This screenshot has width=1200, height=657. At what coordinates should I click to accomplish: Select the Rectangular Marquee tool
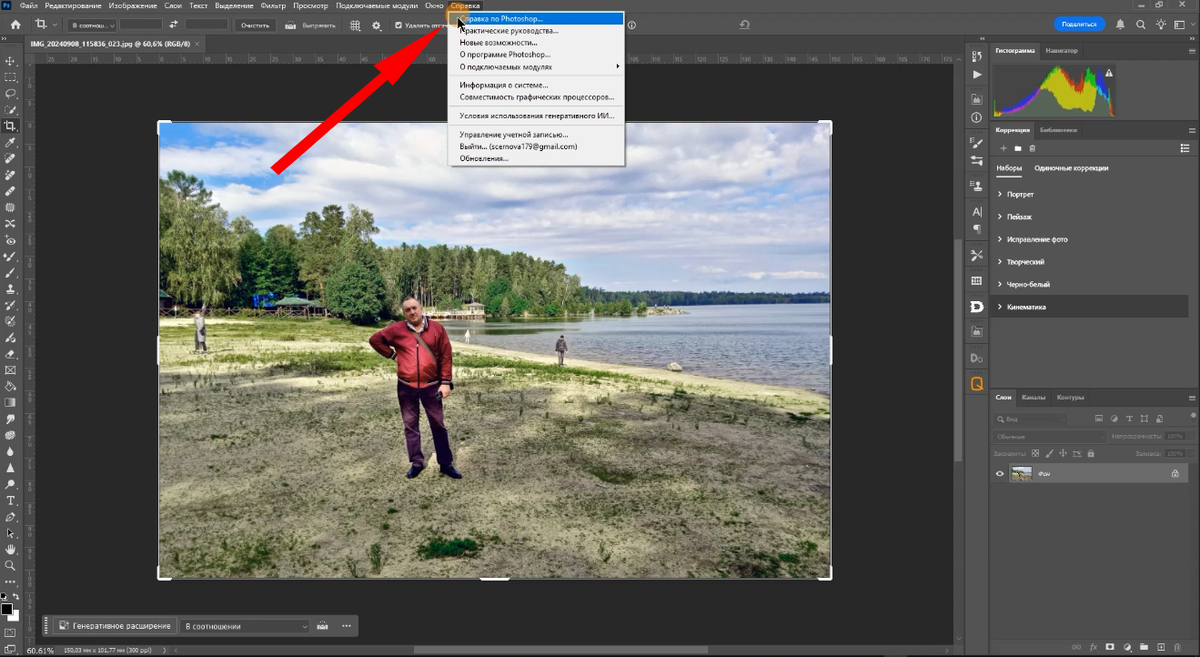click(11, 77)
